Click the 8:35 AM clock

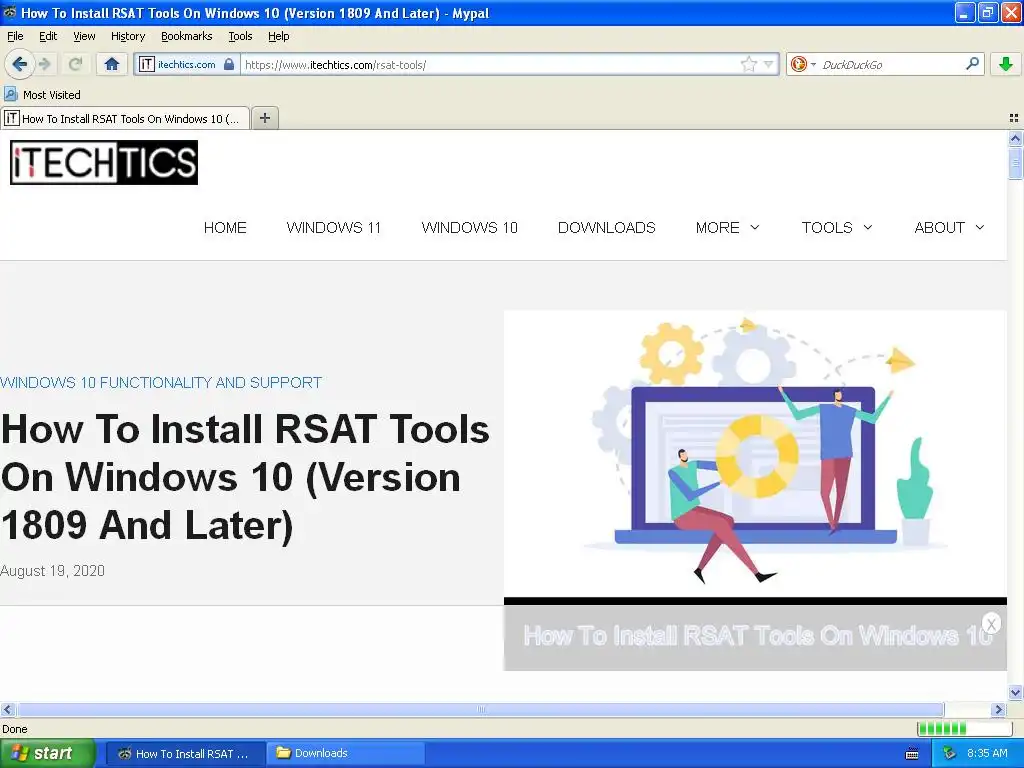click(987, 753)
